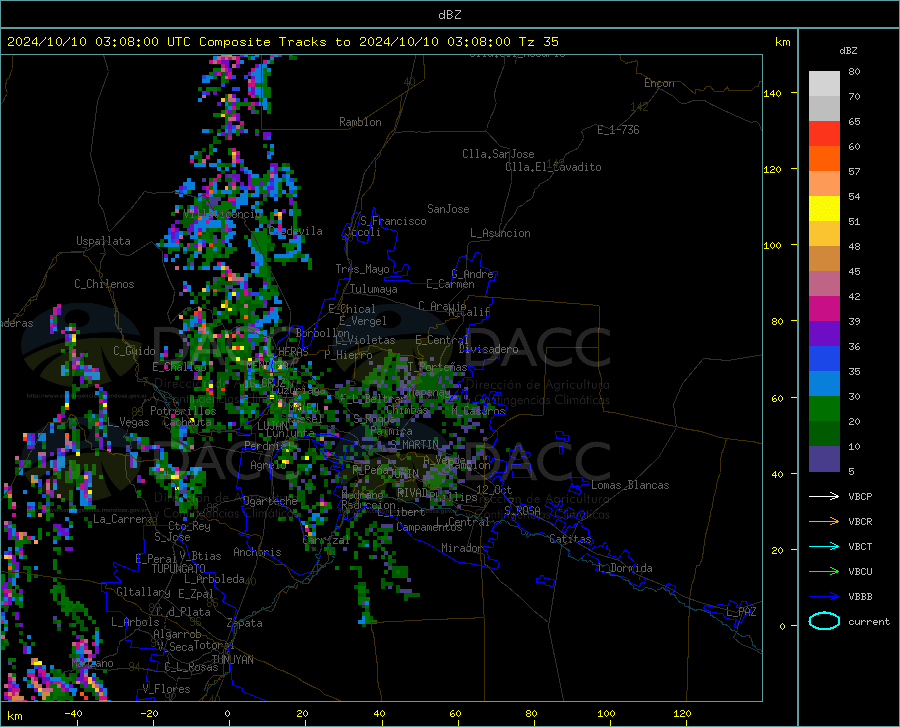Click the E_1-736 place label
Viewport: 900px width, 727px height.
pos(618,130)
